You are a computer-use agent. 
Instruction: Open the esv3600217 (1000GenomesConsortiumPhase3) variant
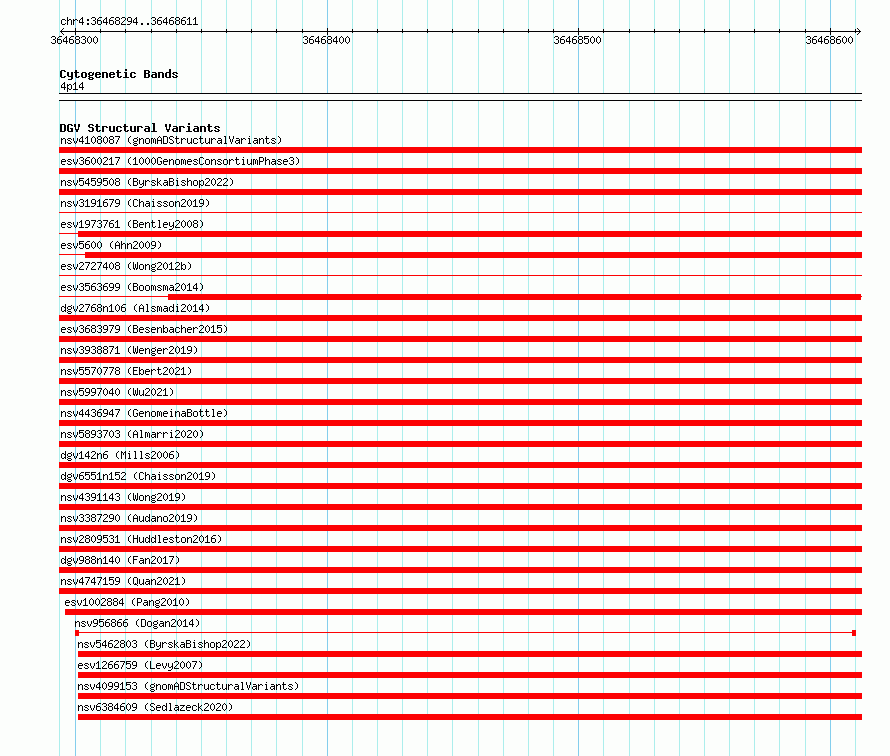click(180, 161)
